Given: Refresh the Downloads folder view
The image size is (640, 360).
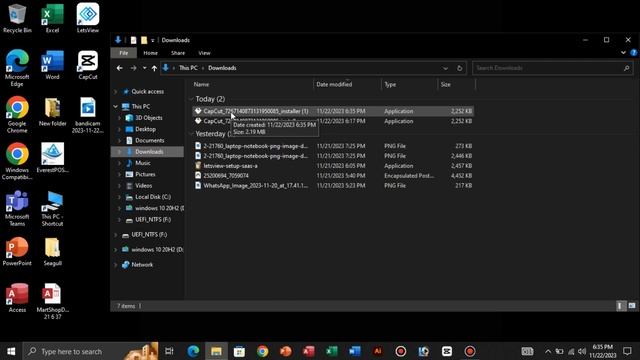Looking at the screenshot, I should point(459,68).
